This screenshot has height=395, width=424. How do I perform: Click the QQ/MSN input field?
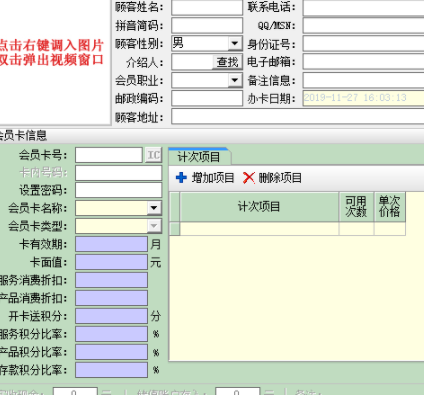[x=363, y=25]
